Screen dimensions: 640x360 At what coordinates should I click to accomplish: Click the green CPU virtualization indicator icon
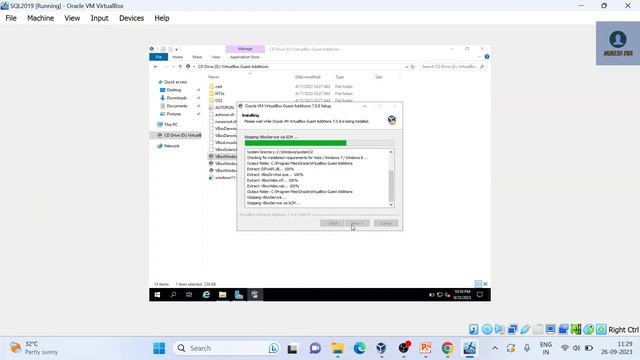(x=576, y=329)
